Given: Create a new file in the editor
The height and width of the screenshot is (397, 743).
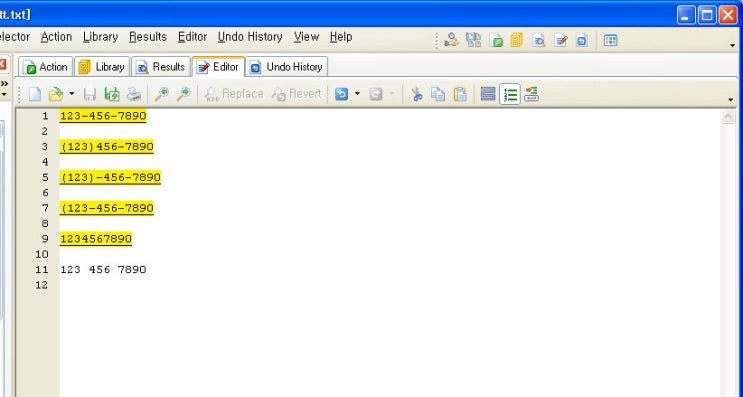Looking at the screenshot, I should 35,94.
